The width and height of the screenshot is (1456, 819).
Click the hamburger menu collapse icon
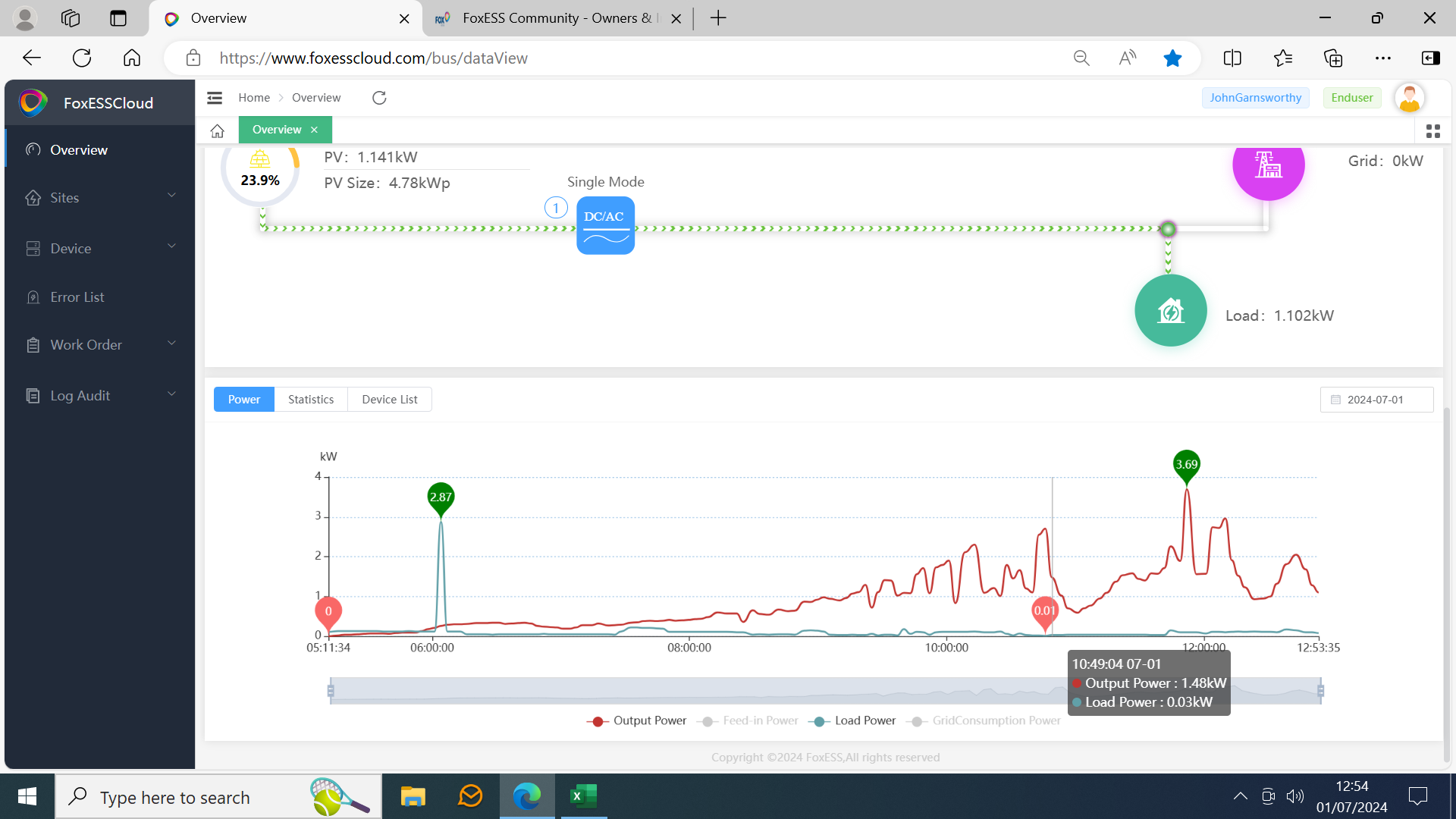pos(215,98)
